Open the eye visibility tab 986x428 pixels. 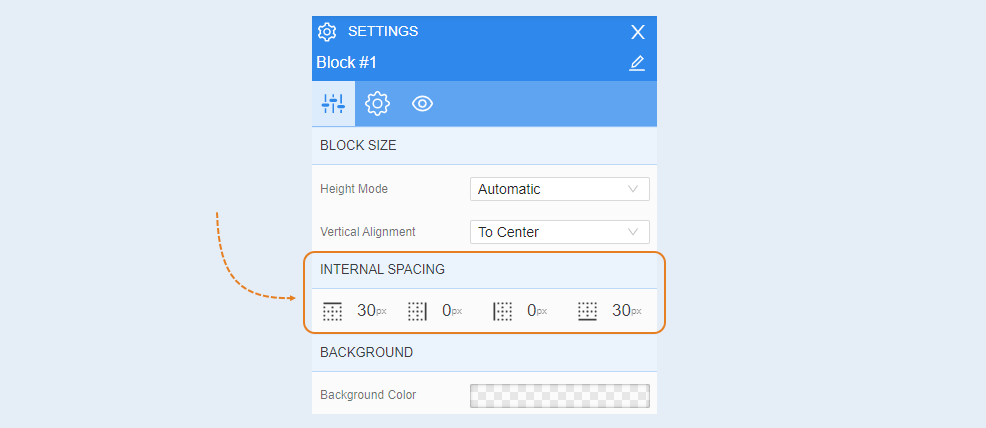tap(423, 104)
